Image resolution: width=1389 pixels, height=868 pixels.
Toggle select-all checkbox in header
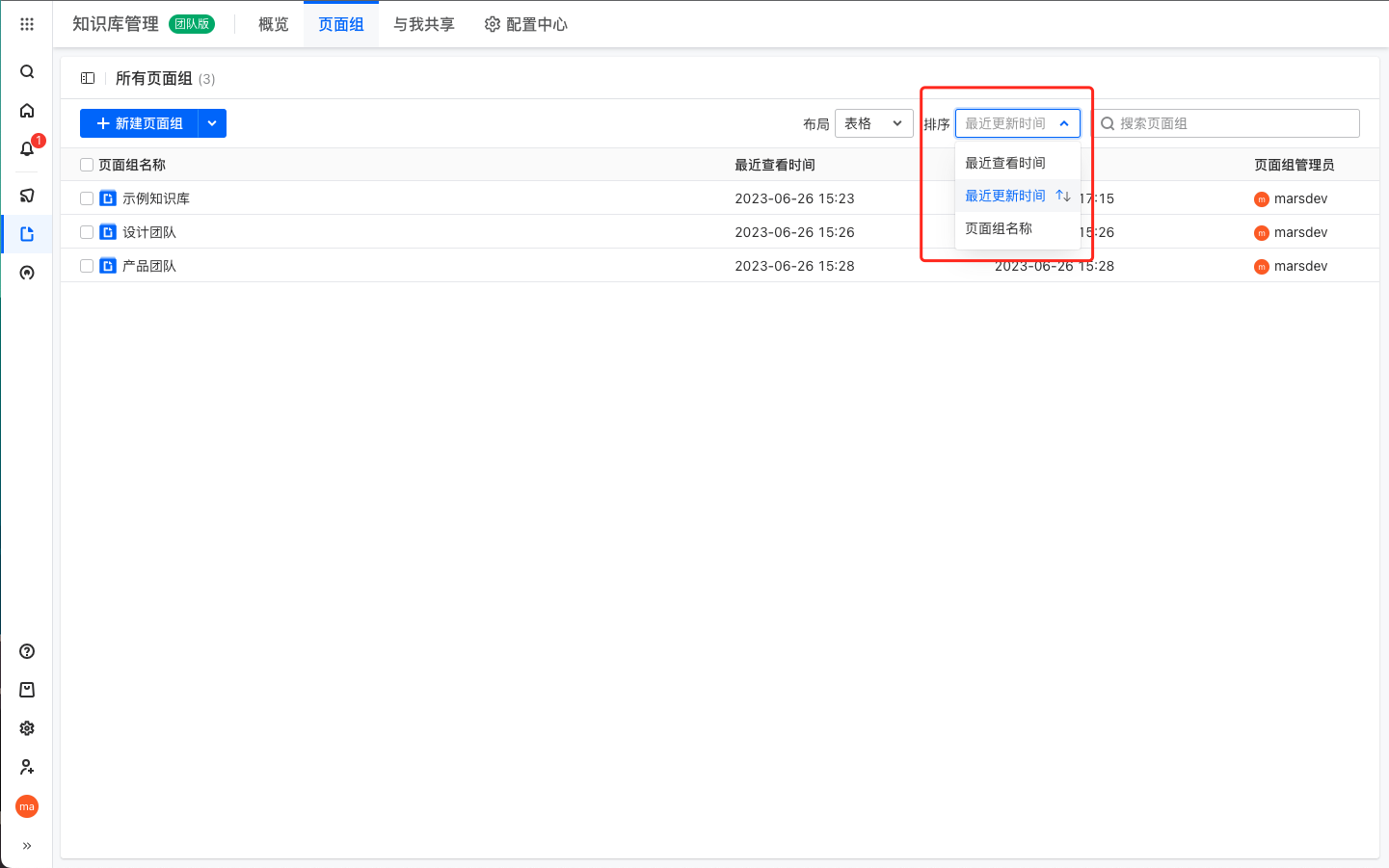click(x=87, y=165)
